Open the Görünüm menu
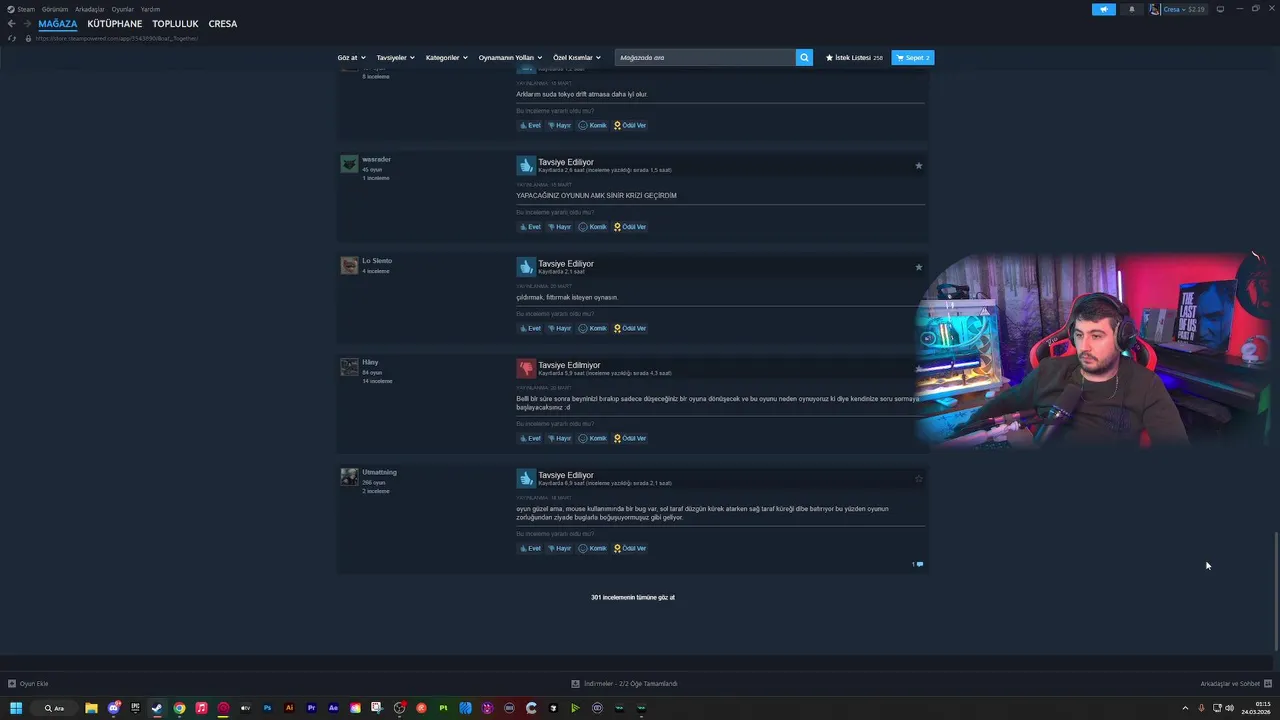Viewport: 1280px width, 720px height. point(55,9)
